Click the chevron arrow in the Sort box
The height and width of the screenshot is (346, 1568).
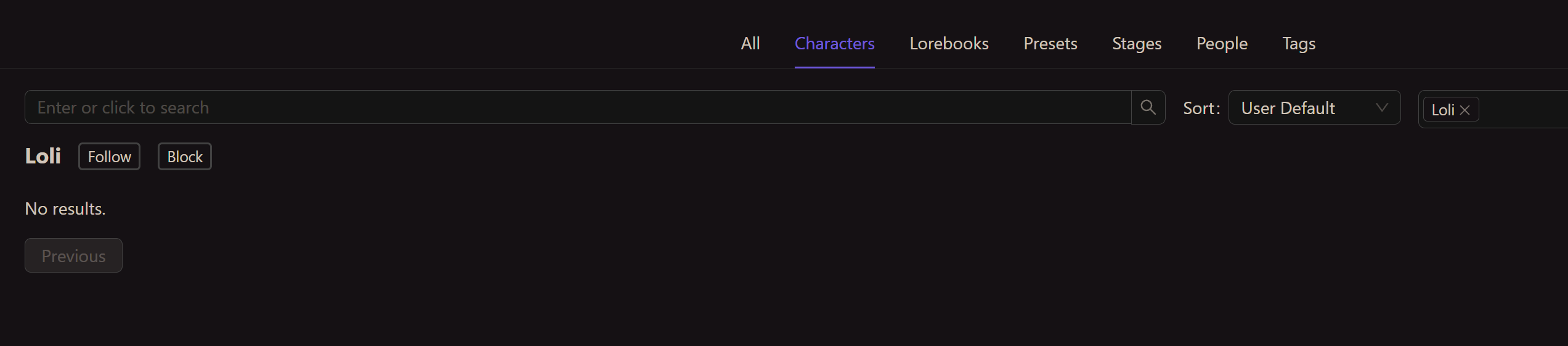1382,107
